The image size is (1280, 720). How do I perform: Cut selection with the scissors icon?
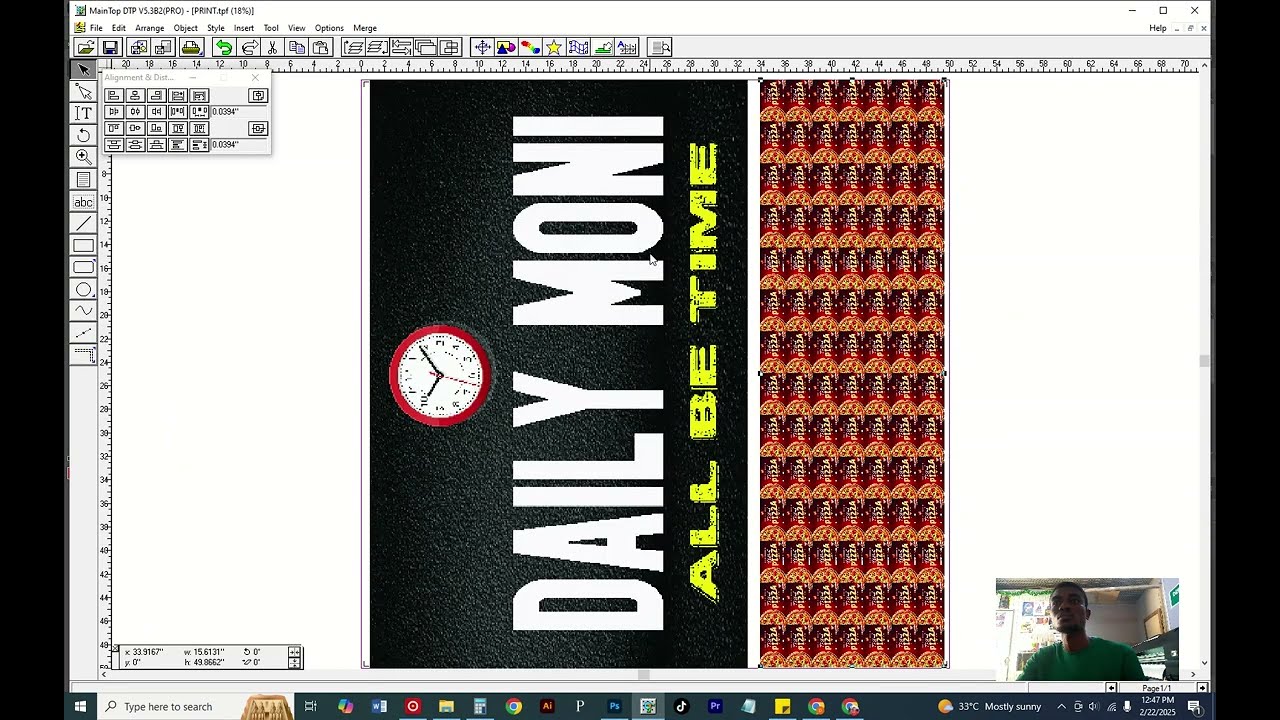coord(272,47)
